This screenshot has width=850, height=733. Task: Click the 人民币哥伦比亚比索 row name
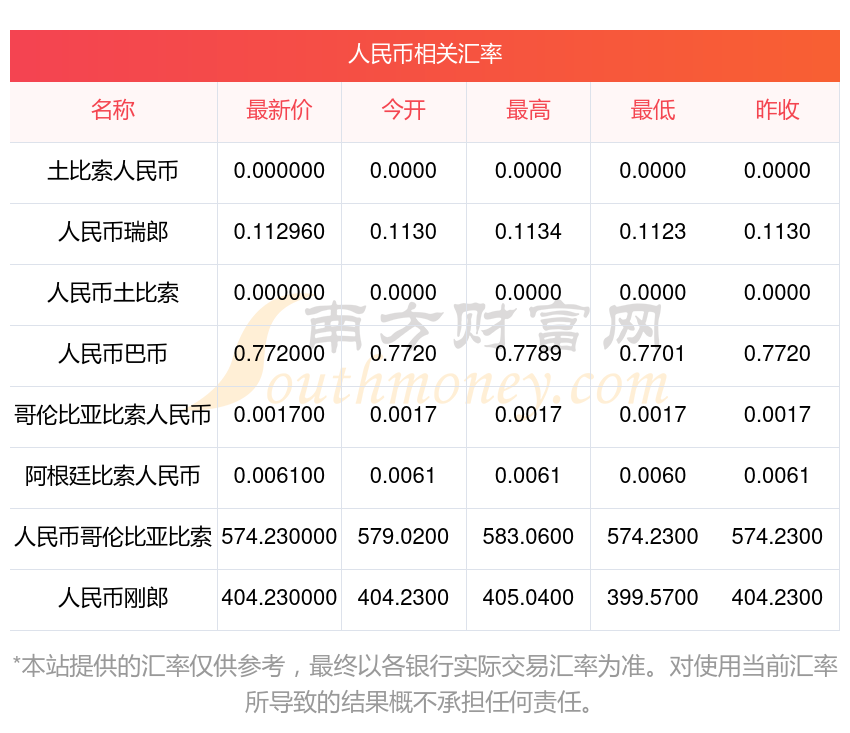click(x=113, y=537)
